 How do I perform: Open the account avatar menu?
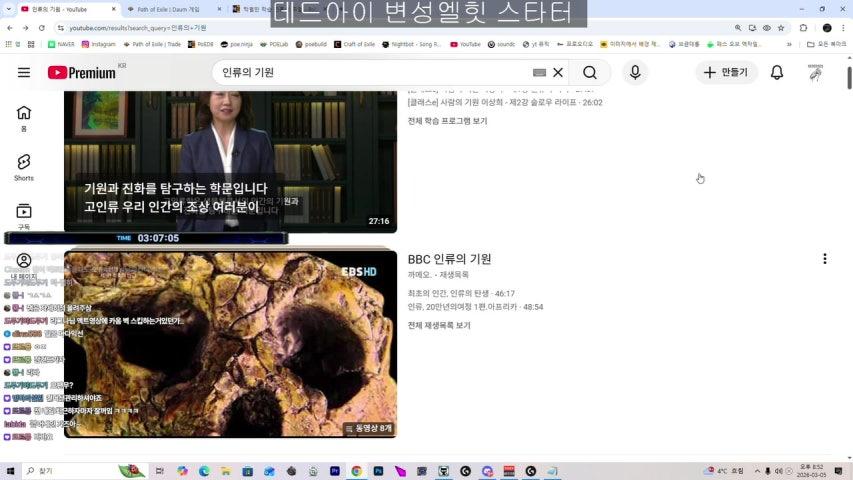click(x=815, y=73)
